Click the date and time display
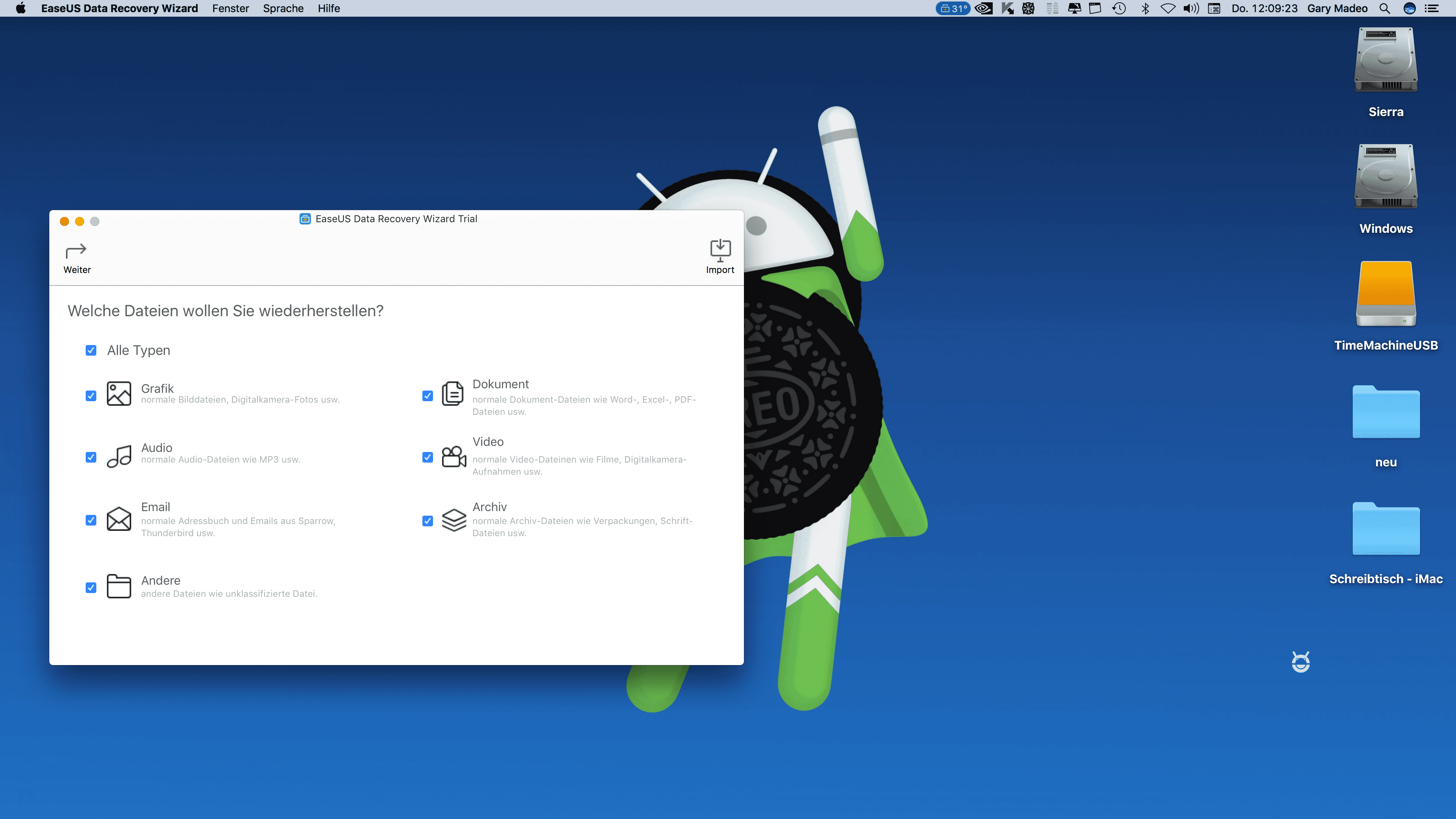The height and width of the screenshot is (819, 1456). (1265, 8)
